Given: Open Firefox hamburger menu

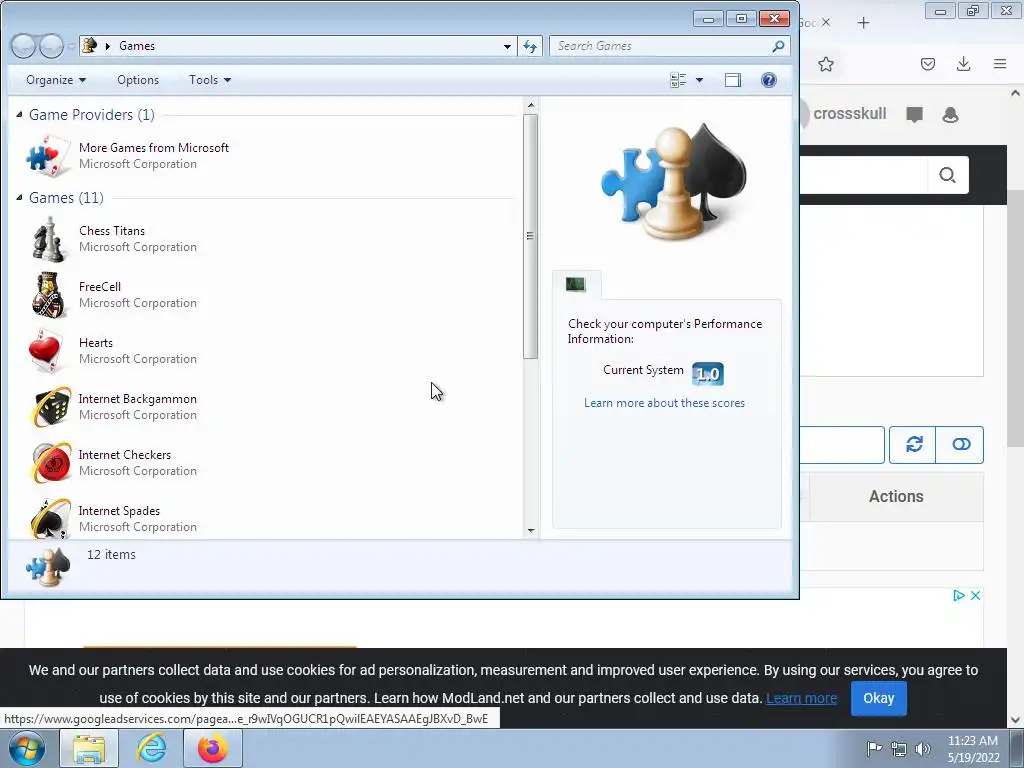Looking at the screenshot, I should (1000, 64).
